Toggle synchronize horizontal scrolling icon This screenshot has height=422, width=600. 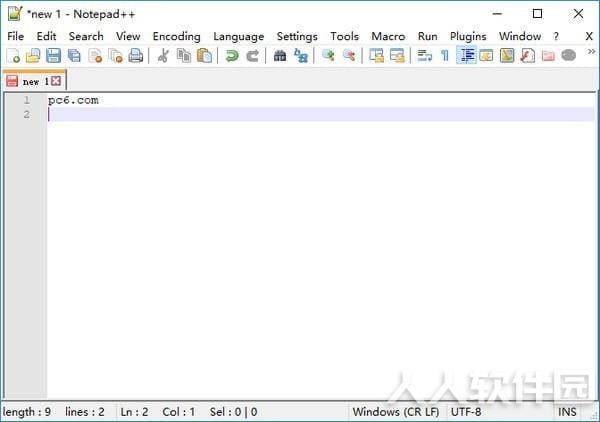click(397, 56)
